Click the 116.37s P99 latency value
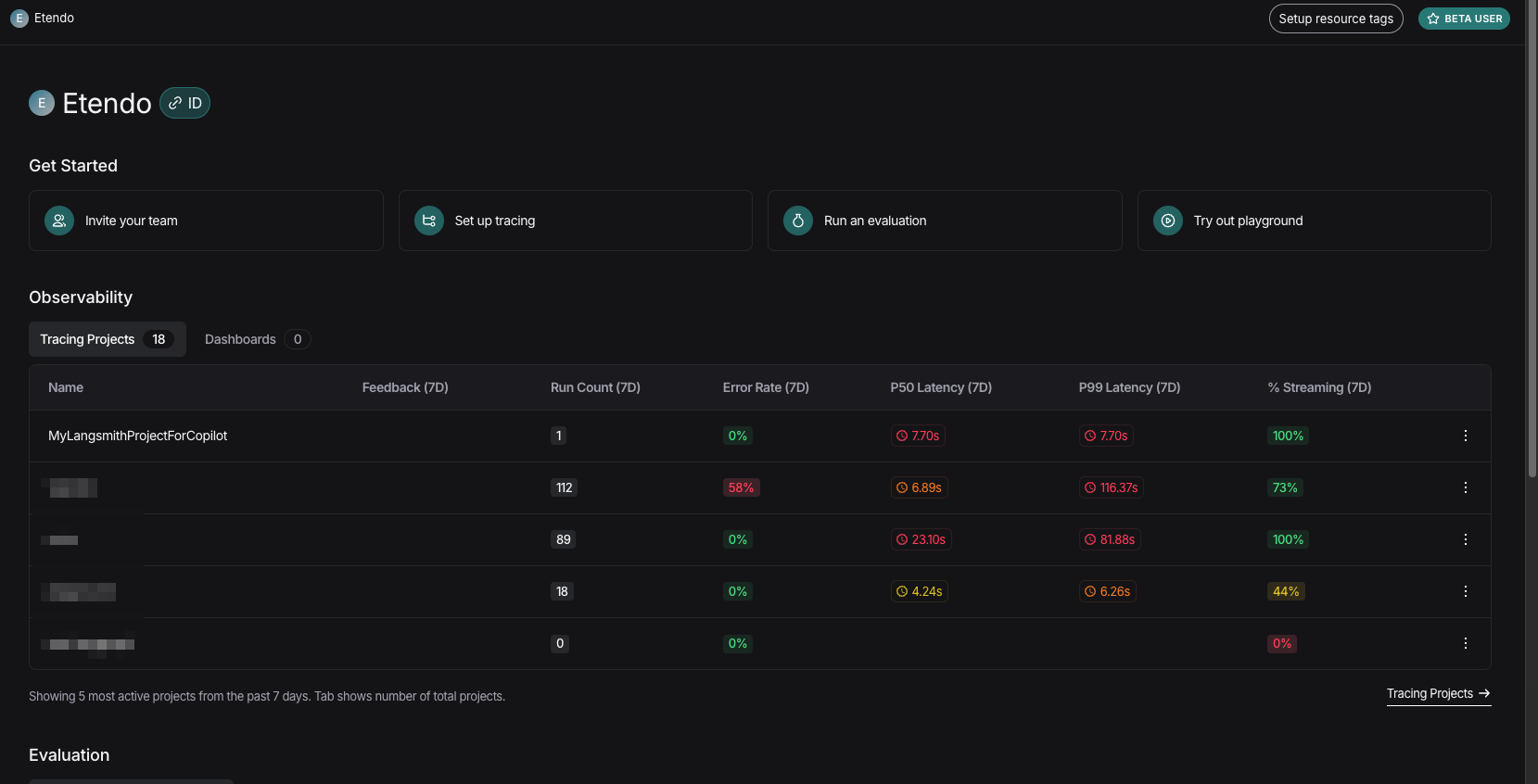The image size is (1538, 784). pos(1112,487)
